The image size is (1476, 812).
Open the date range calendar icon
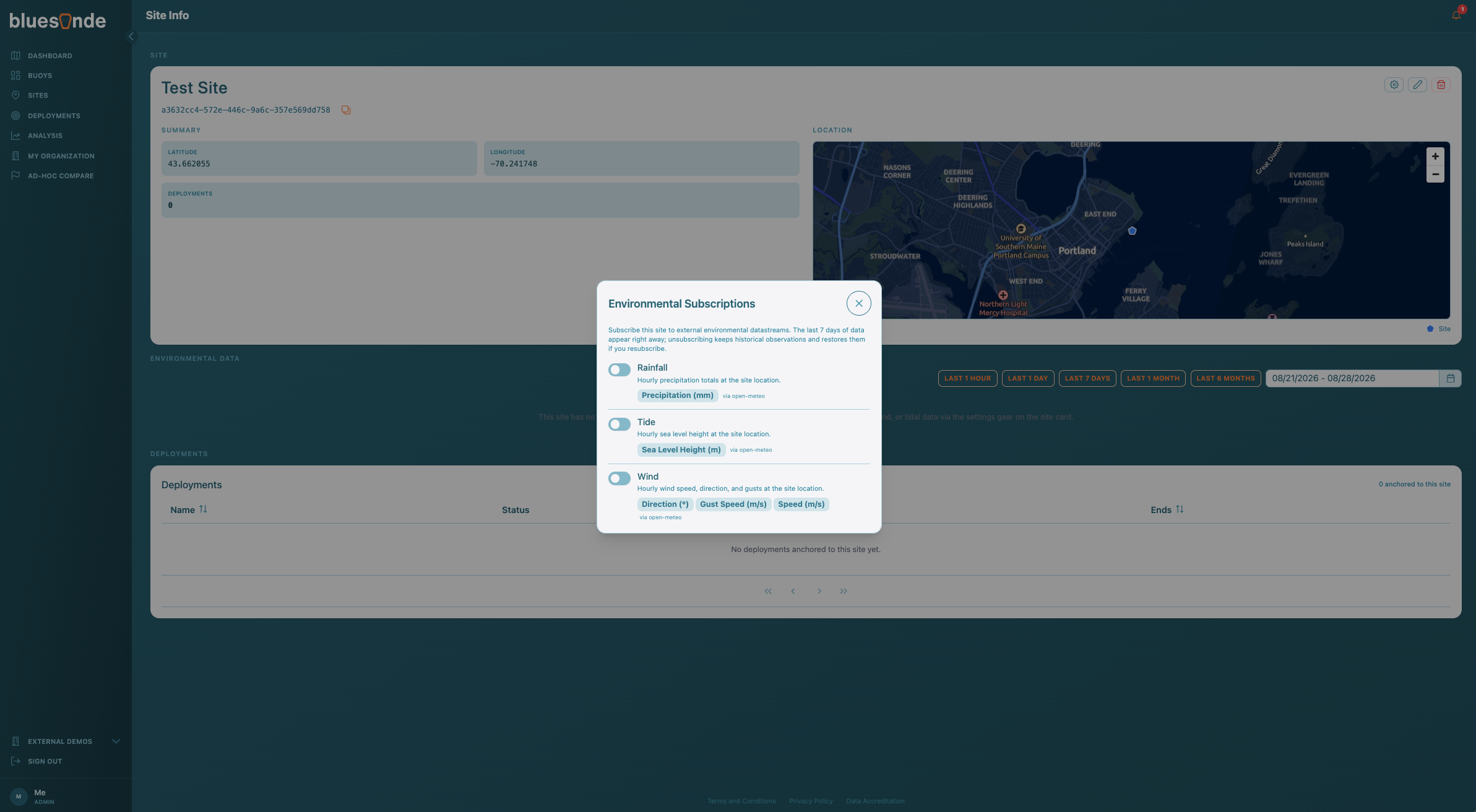pyautogui.click(x=1450, y=378)
